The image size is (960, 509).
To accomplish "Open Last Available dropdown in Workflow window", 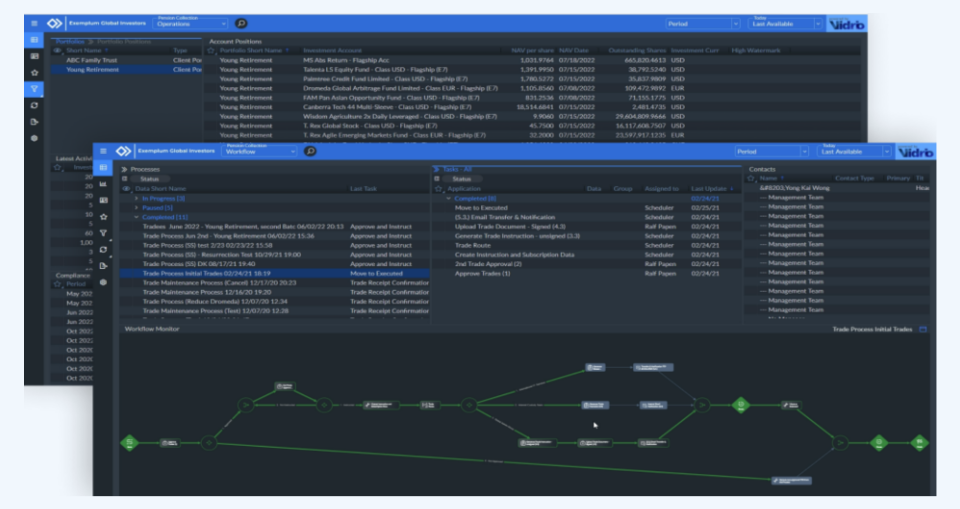I will 855,151.
